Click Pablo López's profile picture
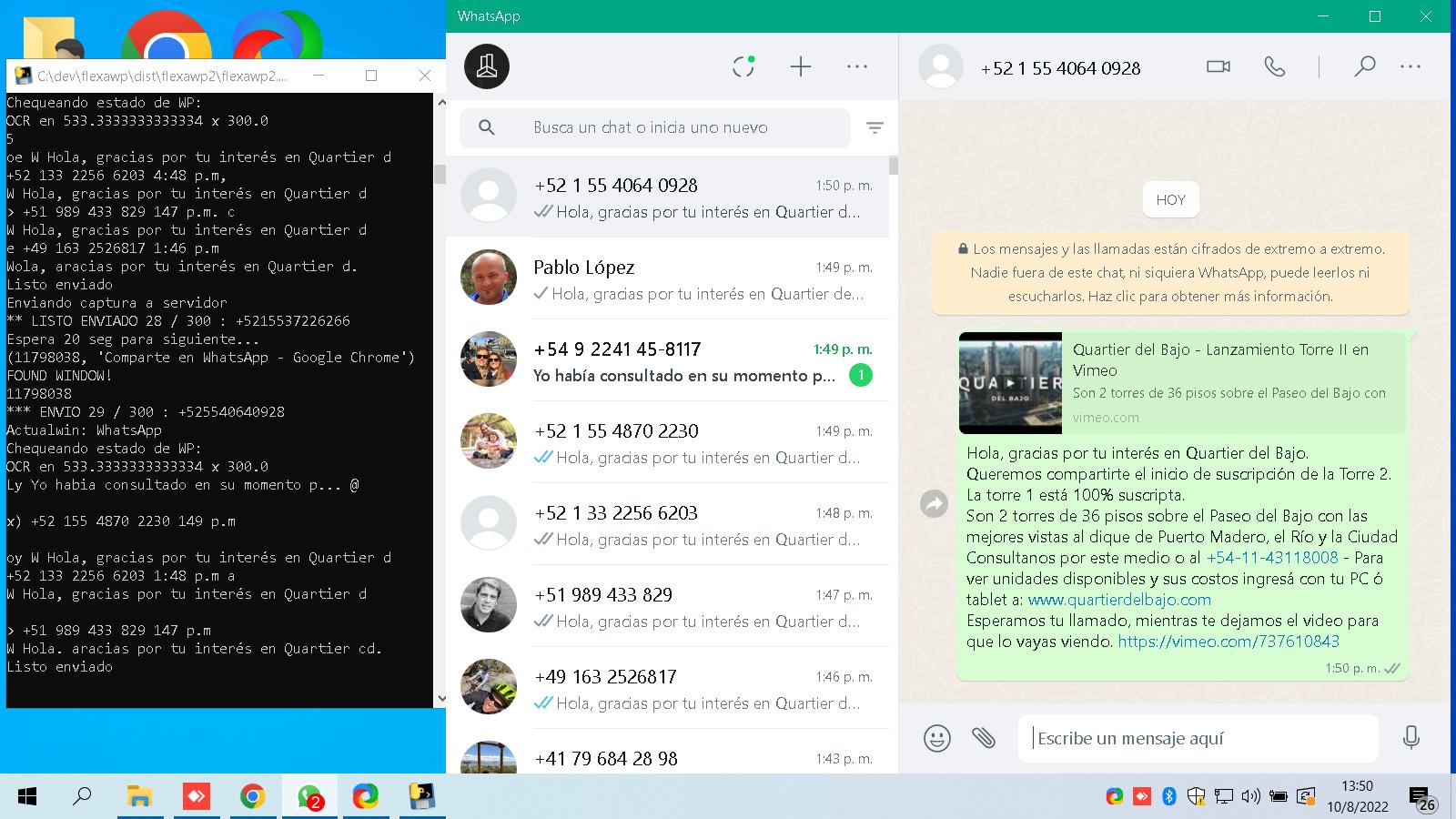 tap(489, 278)
